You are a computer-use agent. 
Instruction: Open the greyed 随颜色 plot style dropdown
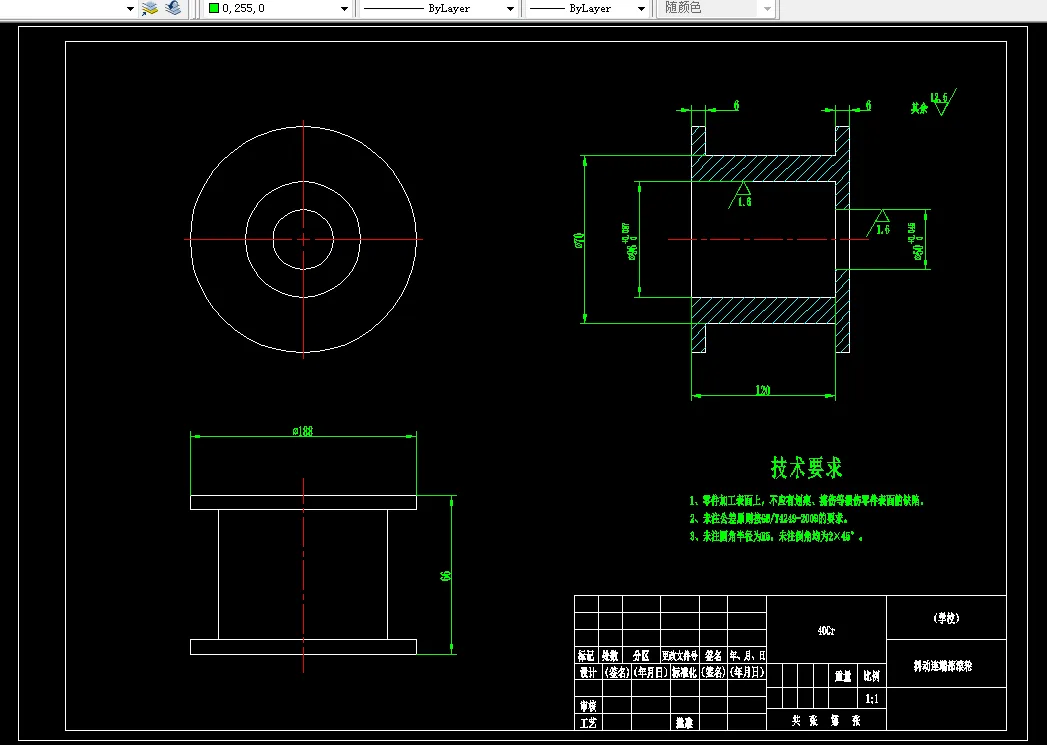coord(767,9)
